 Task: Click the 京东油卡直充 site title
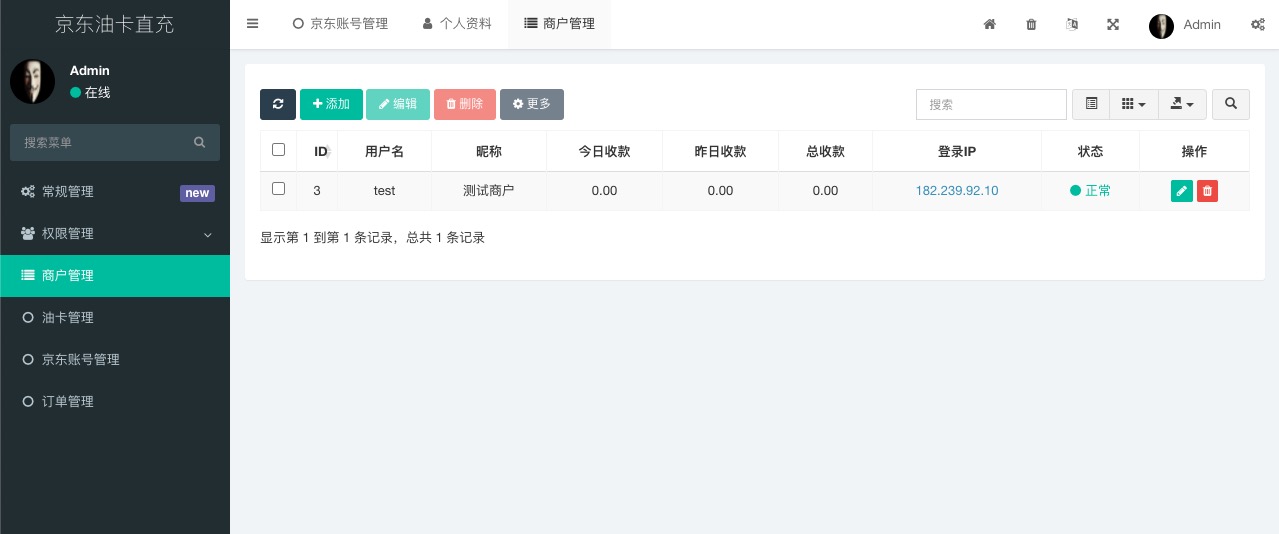point(115,24)
